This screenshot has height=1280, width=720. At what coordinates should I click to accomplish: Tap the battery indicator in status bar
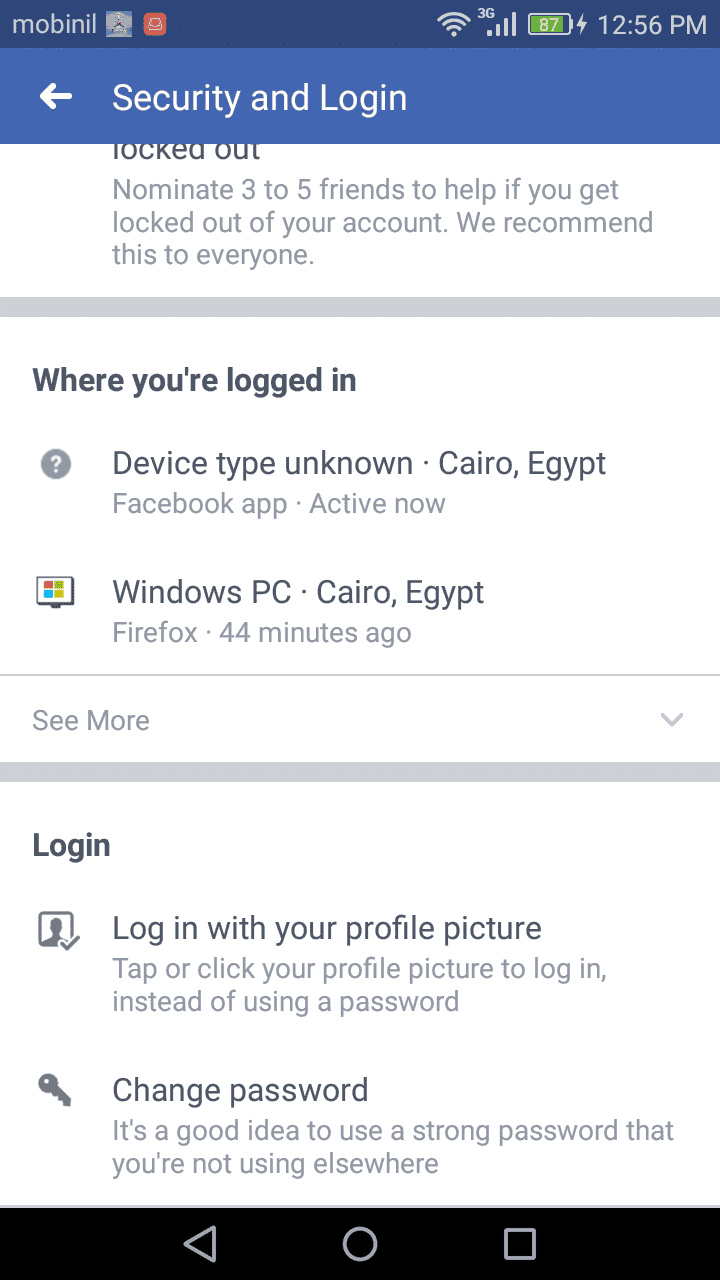click(x=549, y=24)
